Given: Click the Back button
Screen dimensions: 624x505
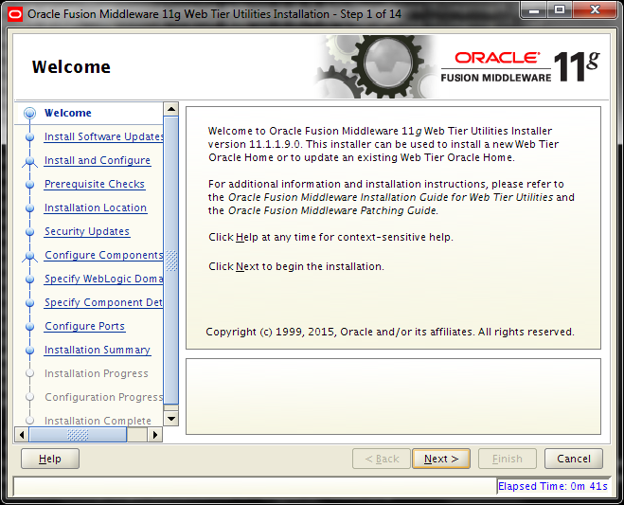Looking at the screenshot, I should pos(381,459).
